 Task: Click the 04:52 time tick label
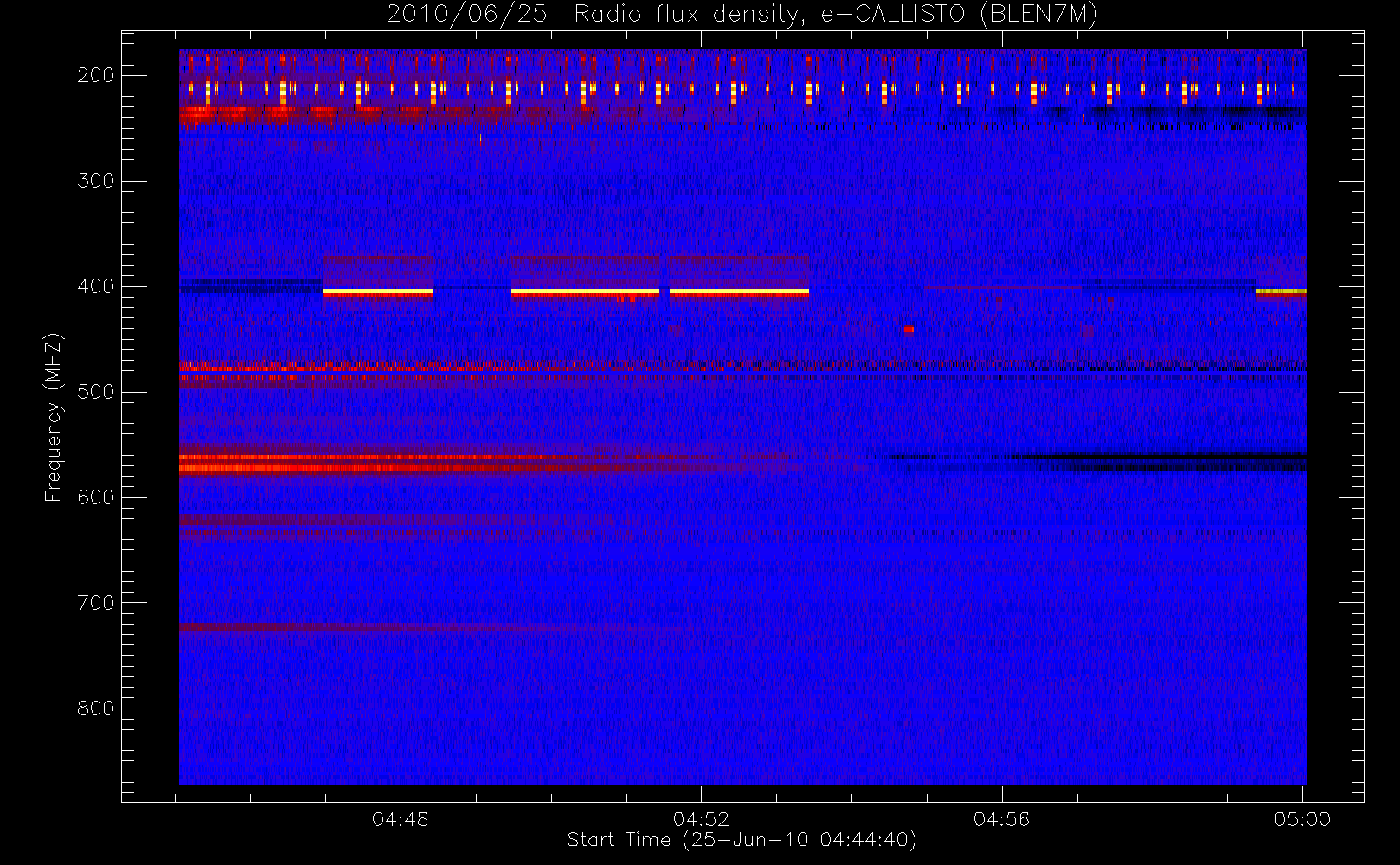(701, 819)
